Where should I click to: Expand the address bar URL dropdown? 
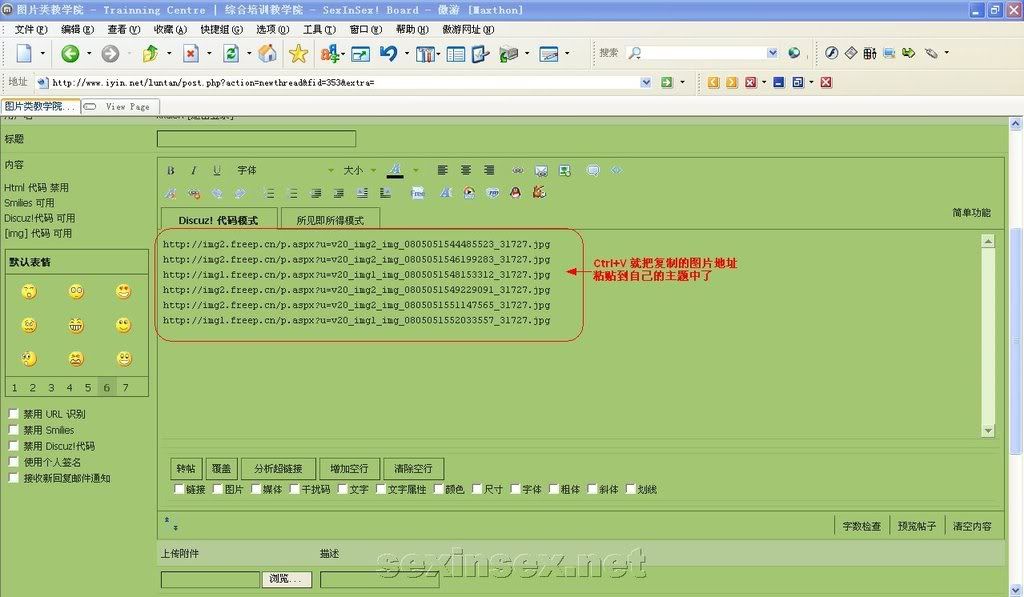[x=646, y=82]
